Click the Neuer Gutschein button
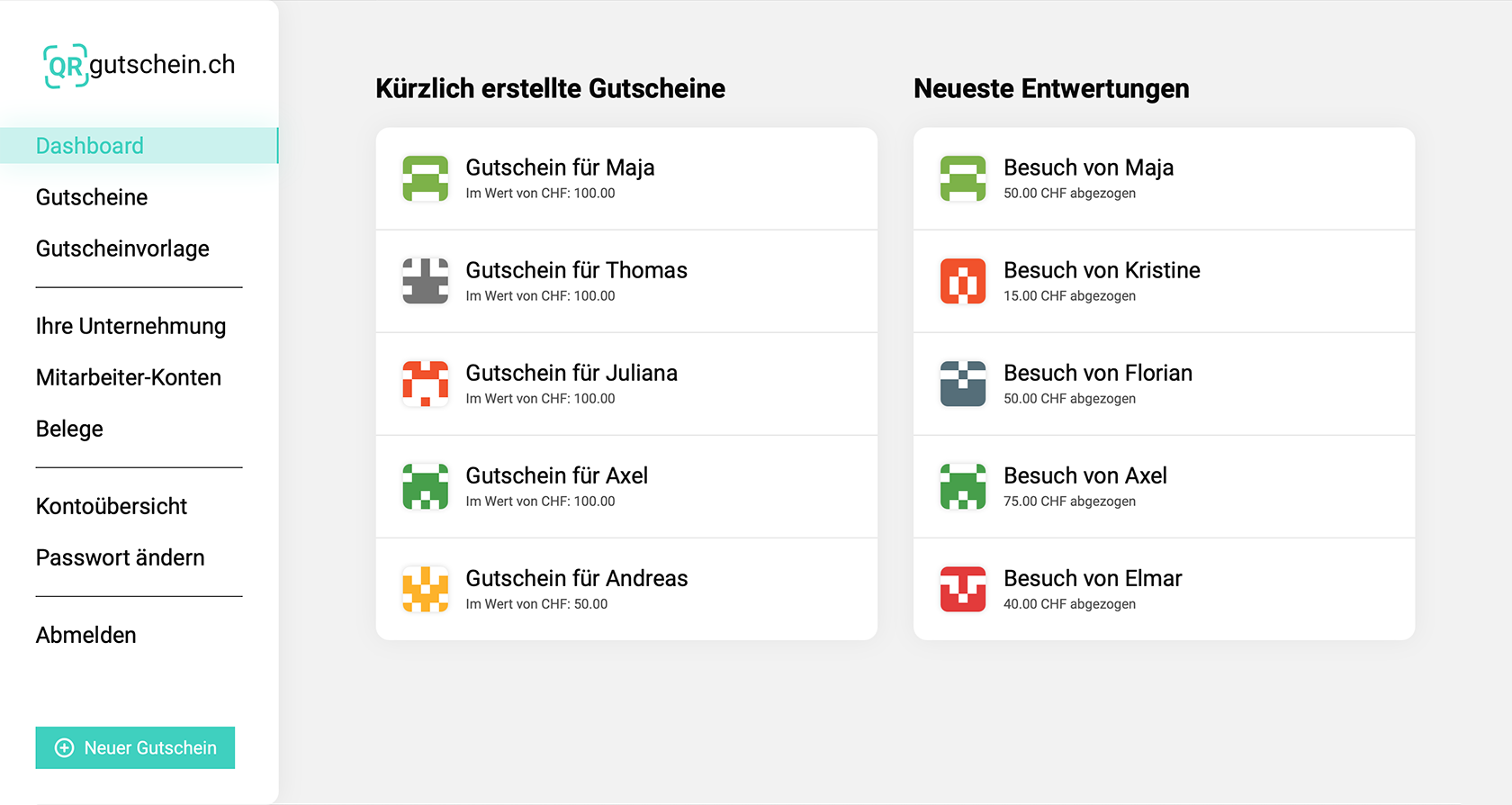The image size is (1512, 805). (135, 747)
